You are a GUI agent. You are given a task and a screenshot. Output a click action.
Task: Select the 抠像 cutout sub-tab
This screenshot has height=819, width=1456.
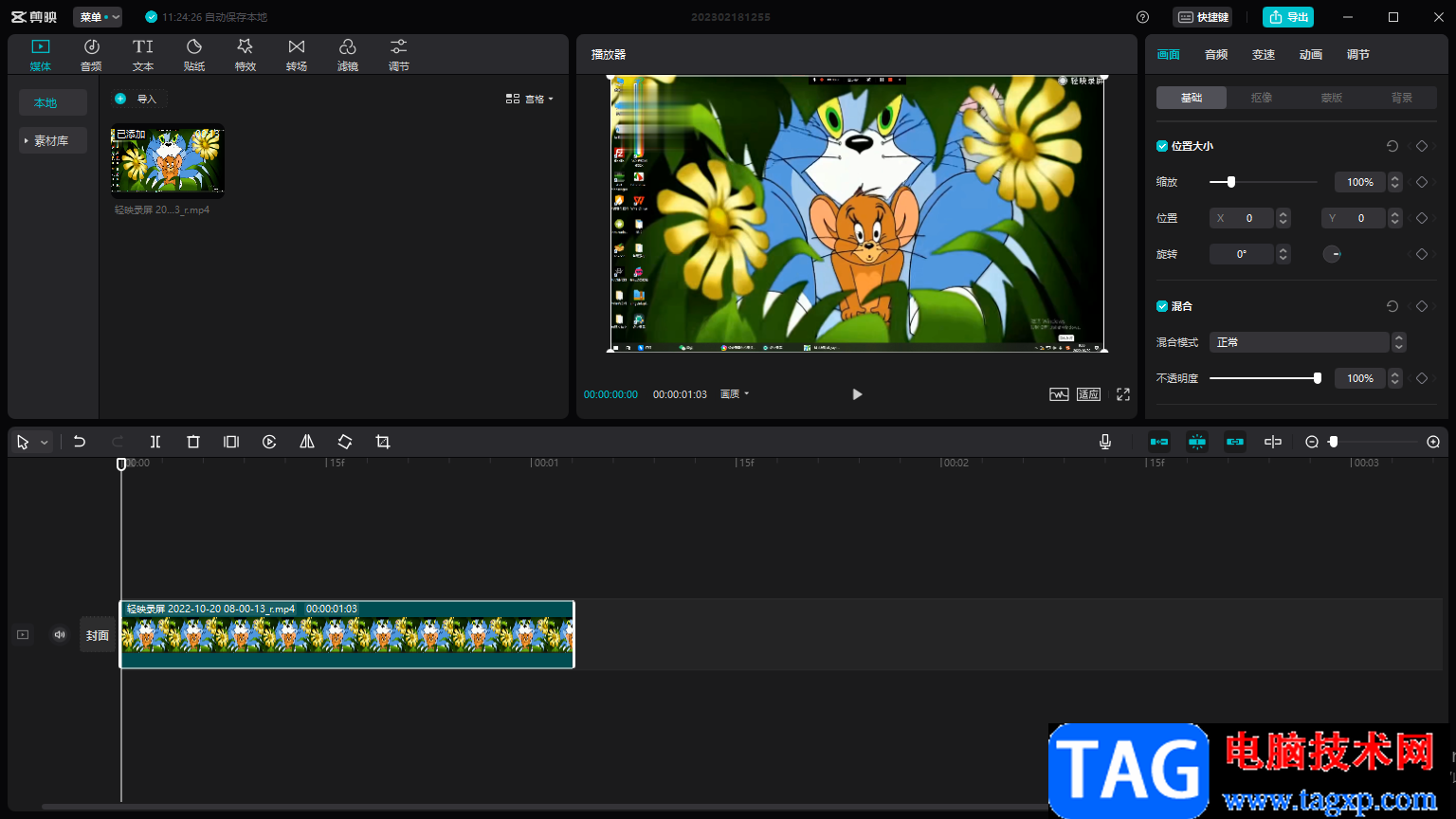pos(1262,98)
